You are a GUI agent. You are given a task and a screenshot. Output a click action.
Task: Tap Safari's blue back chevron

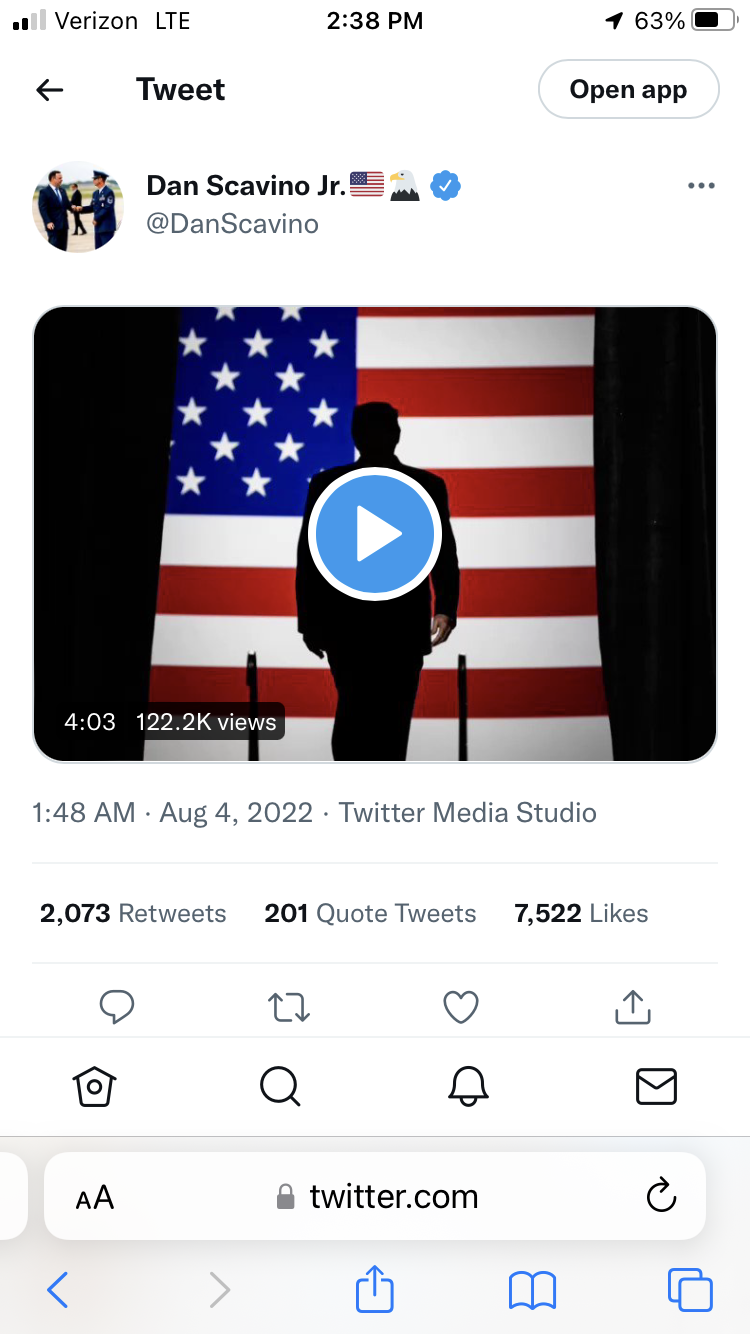58,1290
